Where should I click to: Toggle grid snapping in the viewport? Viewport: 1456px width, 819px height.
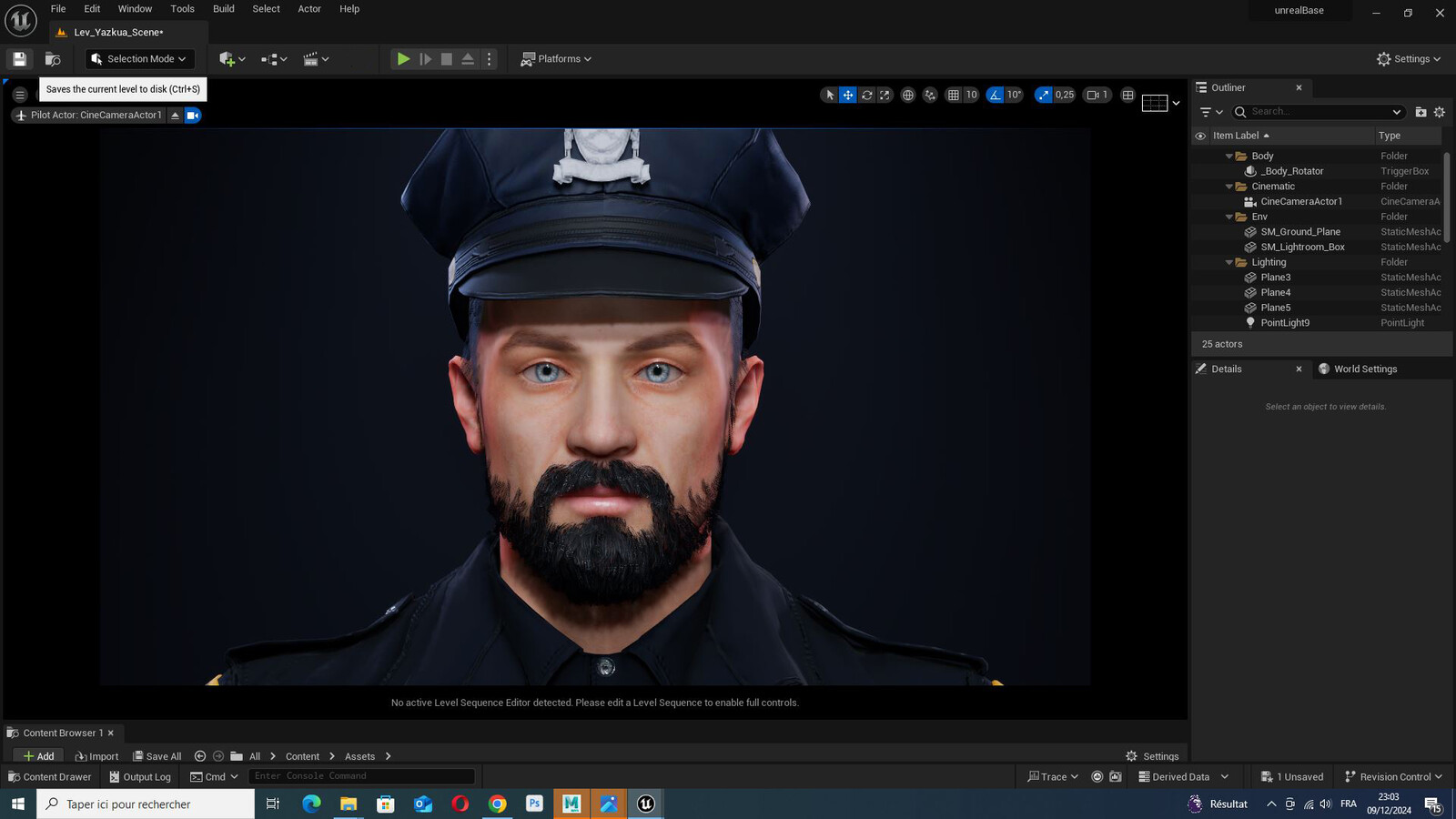click(x=954, y=95)
